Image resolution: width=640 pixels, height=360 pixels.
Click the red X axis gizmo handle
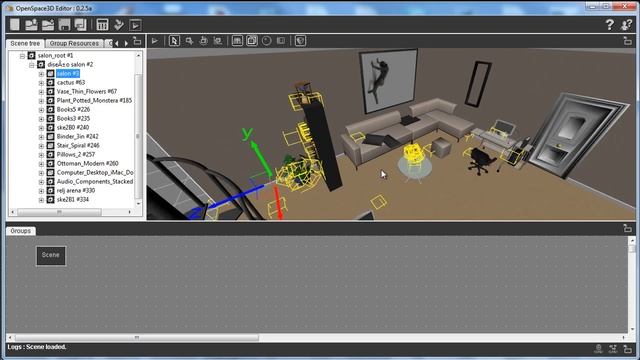[x=278, y=202]
